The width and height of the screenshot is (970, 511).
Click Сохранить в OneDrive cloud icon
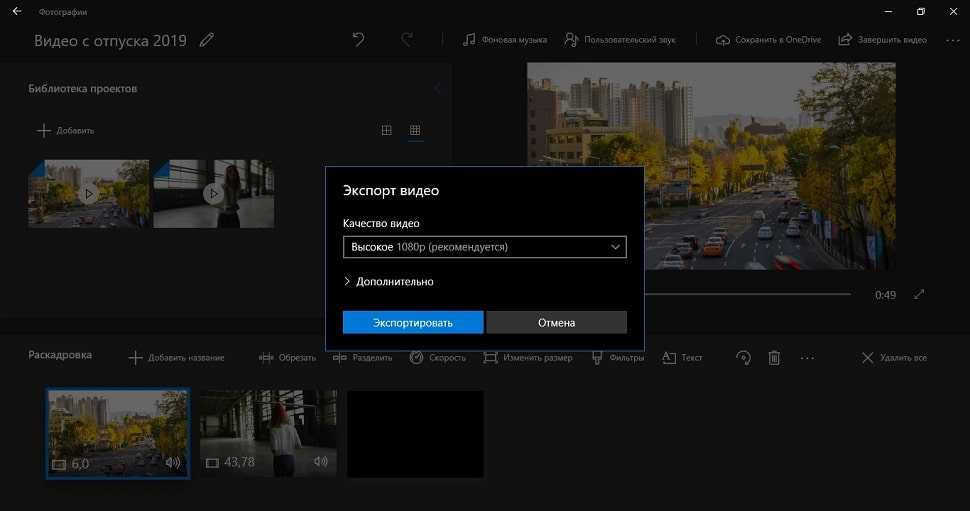[x=768, y=40]
